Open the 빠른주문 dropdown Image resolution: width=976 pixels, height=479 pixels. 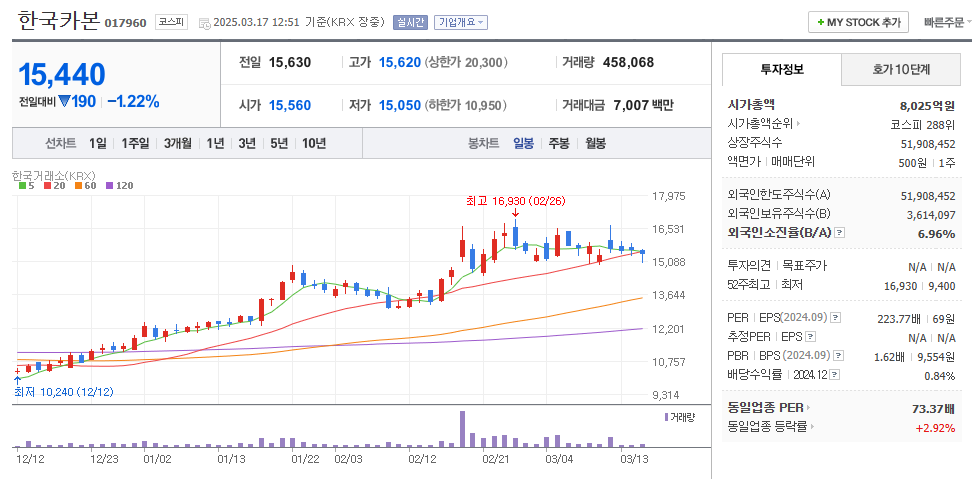pos(947,22)
